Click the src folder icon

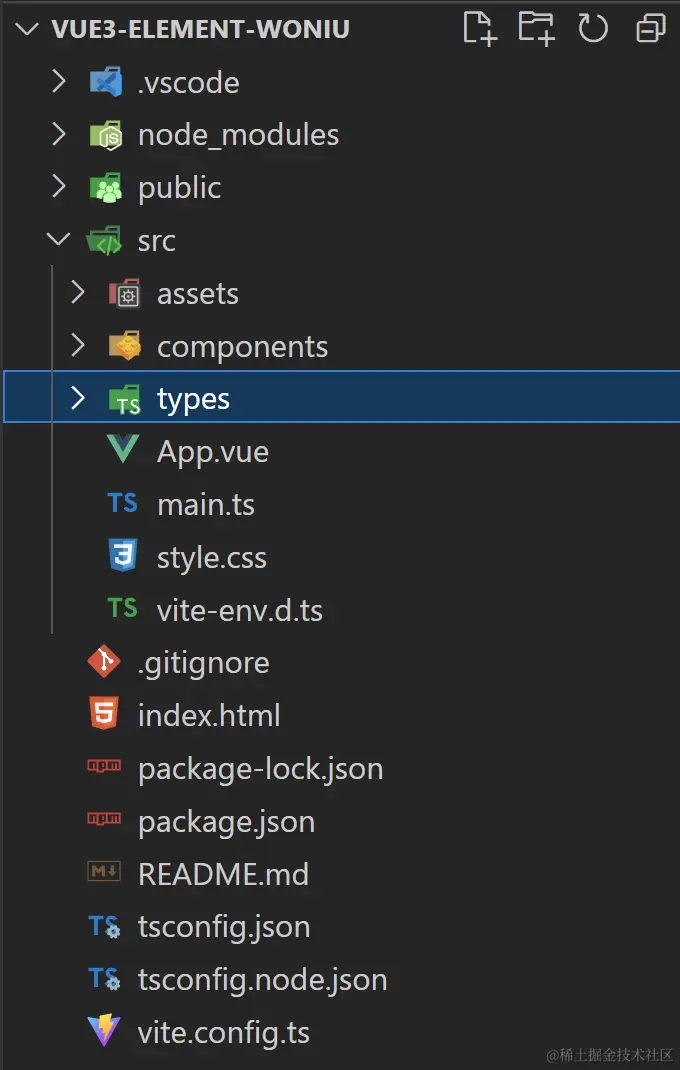click(105, 241)
